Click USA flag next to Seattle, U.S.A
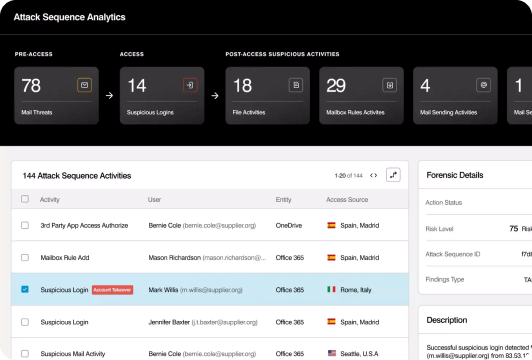The image size is (532, 360). 332,353
